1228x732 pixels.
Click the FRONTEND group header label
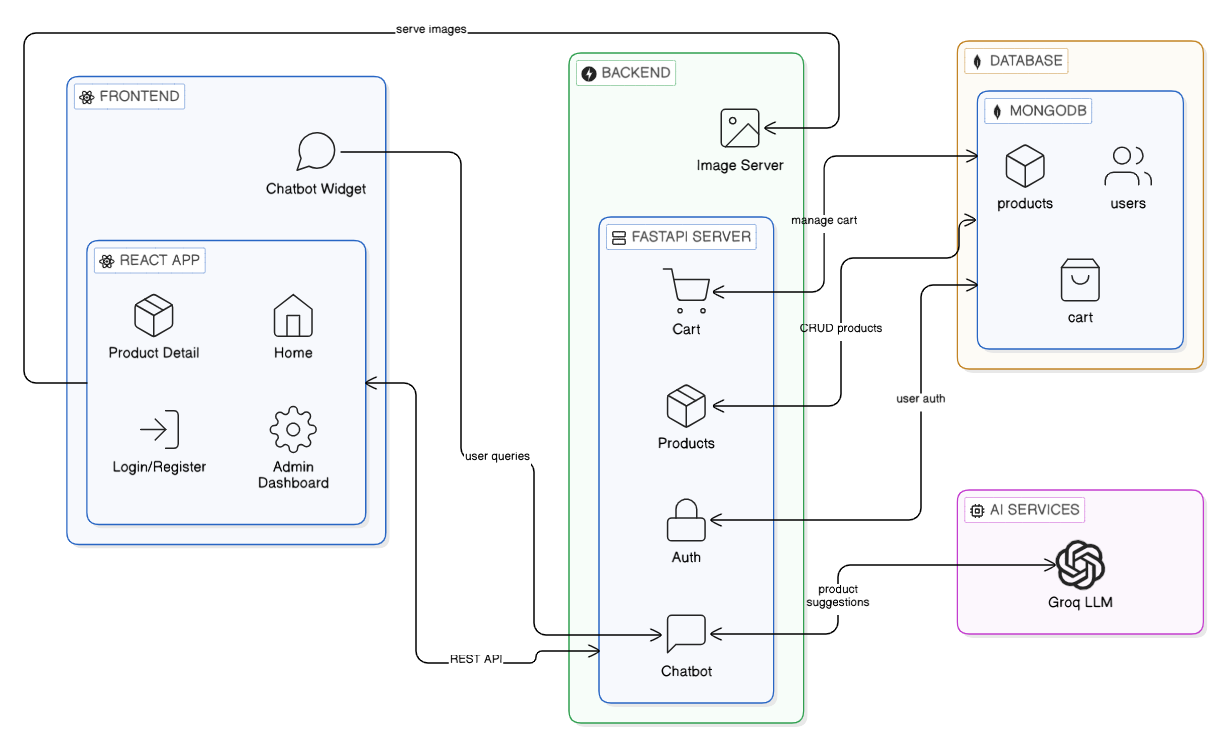point(129,96)
